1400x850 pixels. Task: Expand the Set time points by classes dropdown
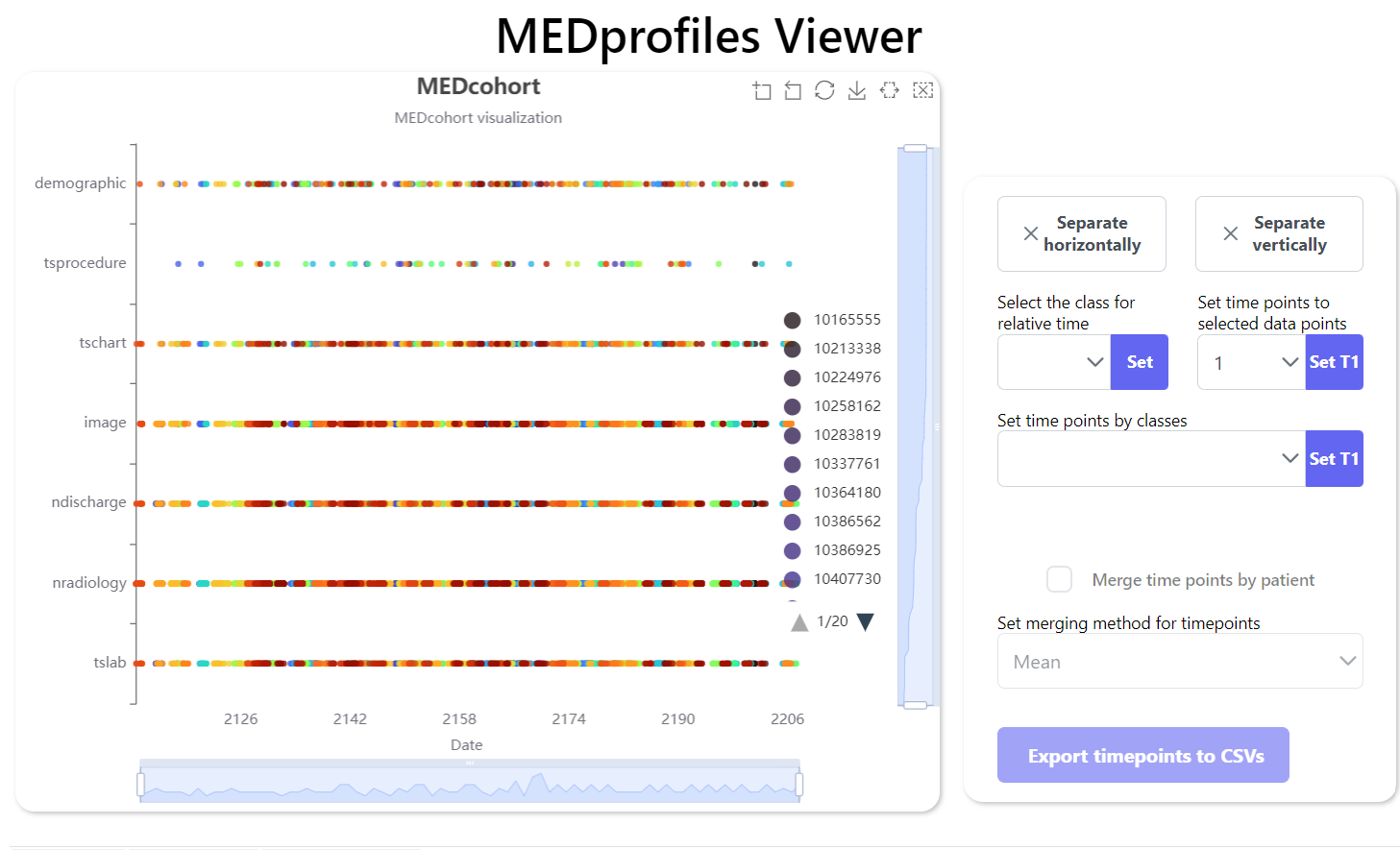tap(1151, 459)
